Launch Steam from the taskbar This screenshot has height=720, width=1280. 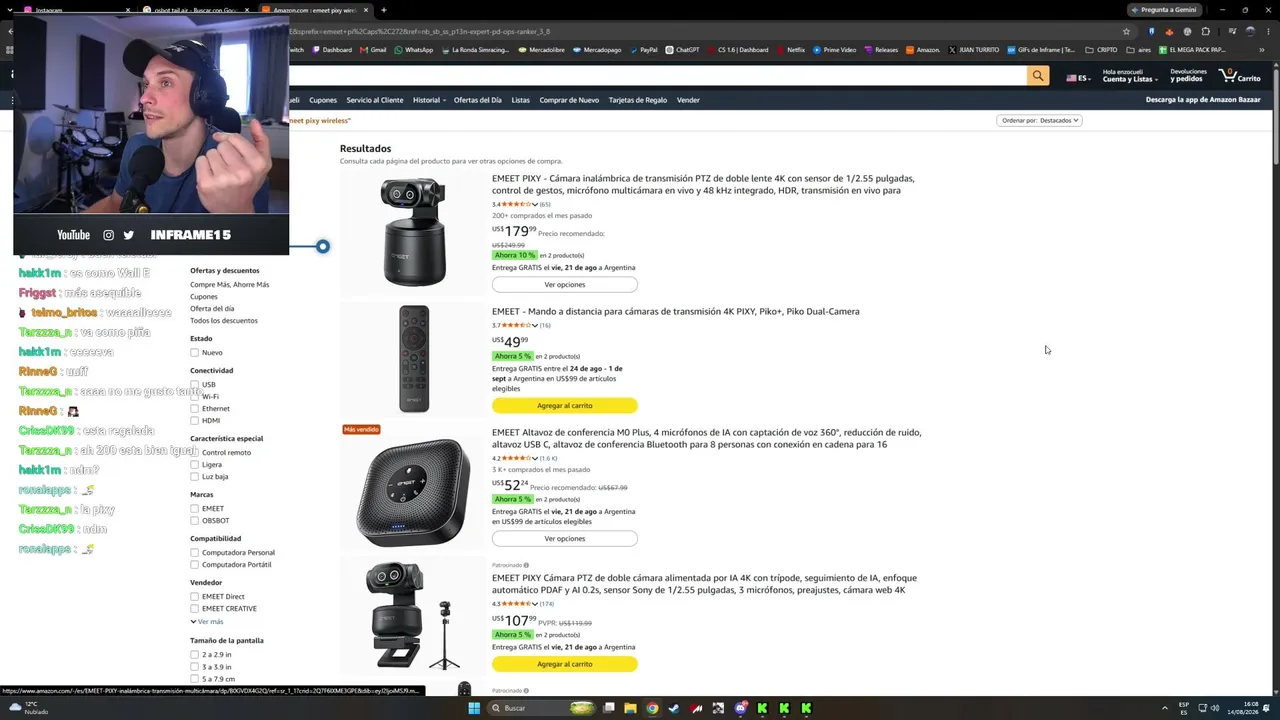[674, 708]
